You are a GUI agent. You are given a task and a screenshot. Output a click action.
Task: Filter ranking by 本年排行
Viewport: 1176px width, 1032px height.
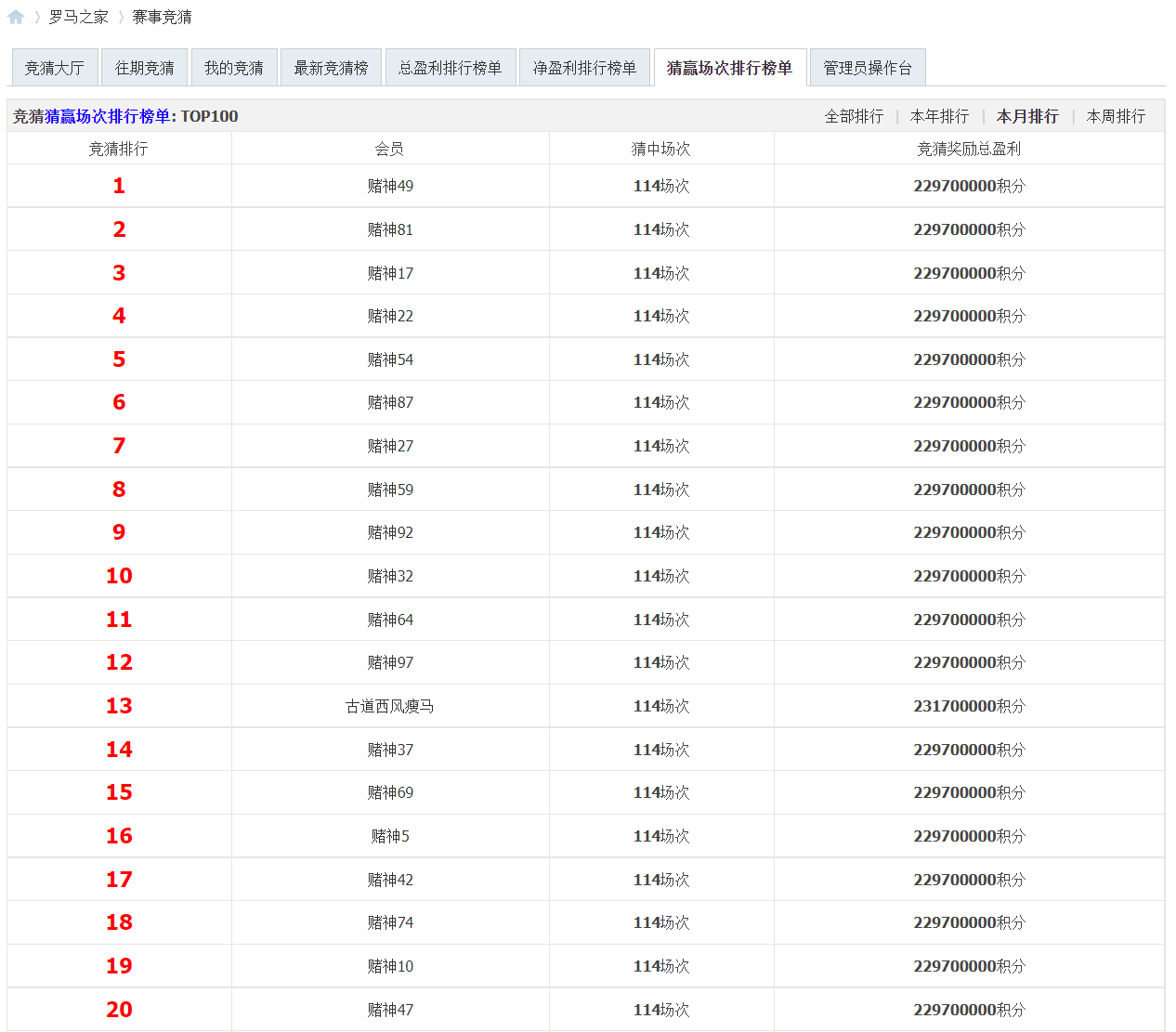[x=939, y=116]
